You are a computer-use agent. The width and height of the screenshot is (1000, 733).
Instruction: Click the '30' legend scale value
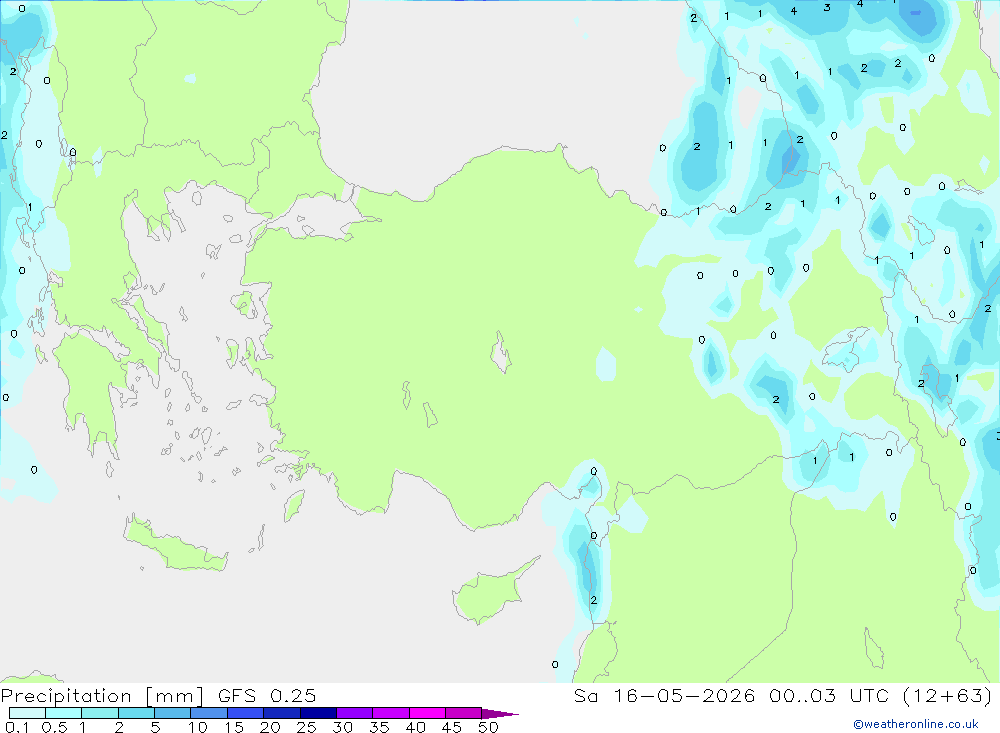pyautogui.click(x=343, y=727)
